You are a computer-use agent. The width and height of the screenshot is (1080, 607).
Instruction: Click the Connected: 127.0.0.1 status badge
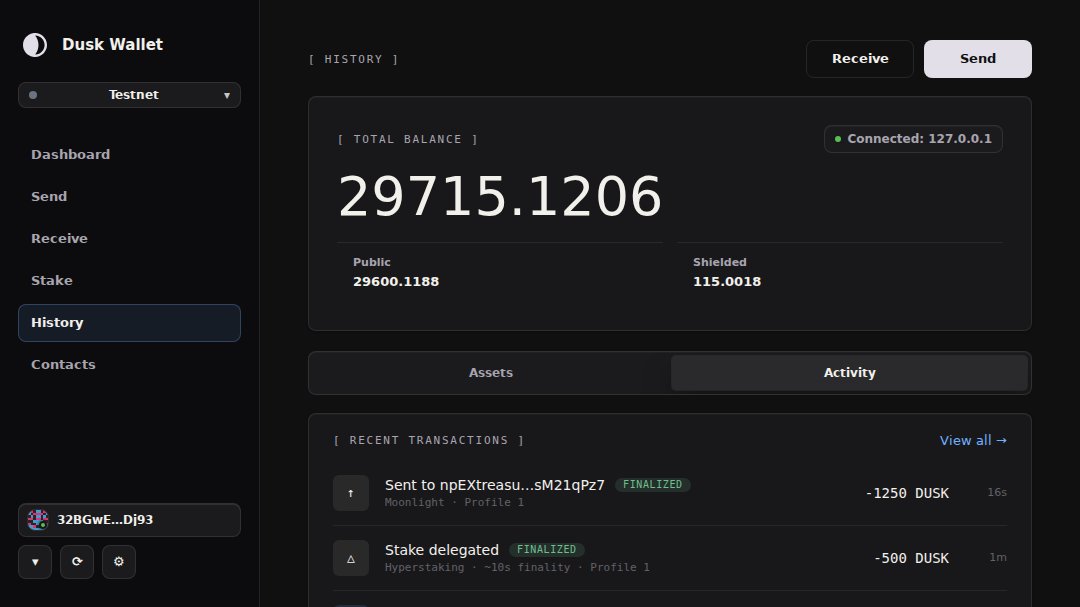913,138
